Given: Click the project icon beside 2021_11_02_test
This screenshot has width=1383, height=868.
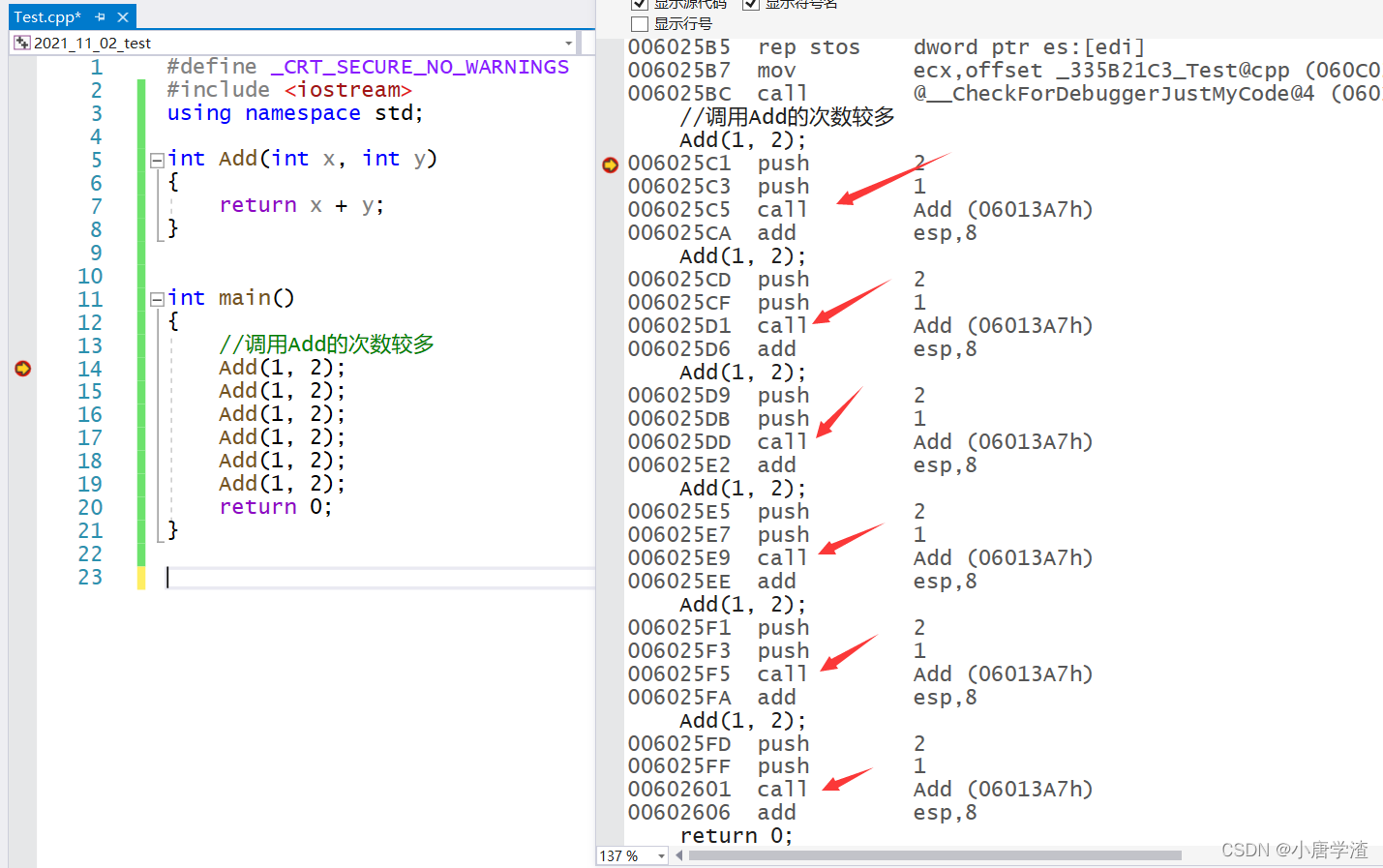Looking at the screenshot, I should (x=22, y=43).
